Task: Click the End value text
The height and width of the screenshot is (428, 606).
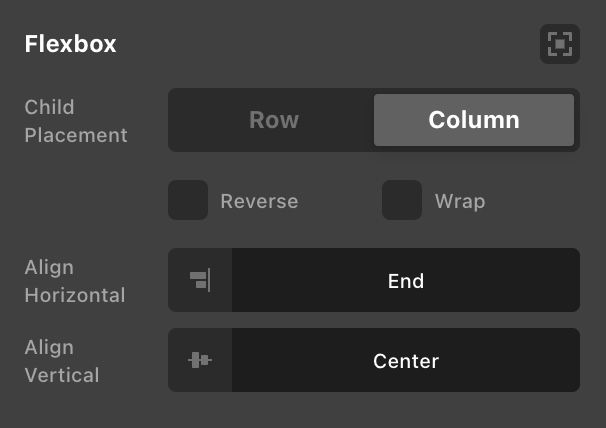Action: [x=406, y=281]
